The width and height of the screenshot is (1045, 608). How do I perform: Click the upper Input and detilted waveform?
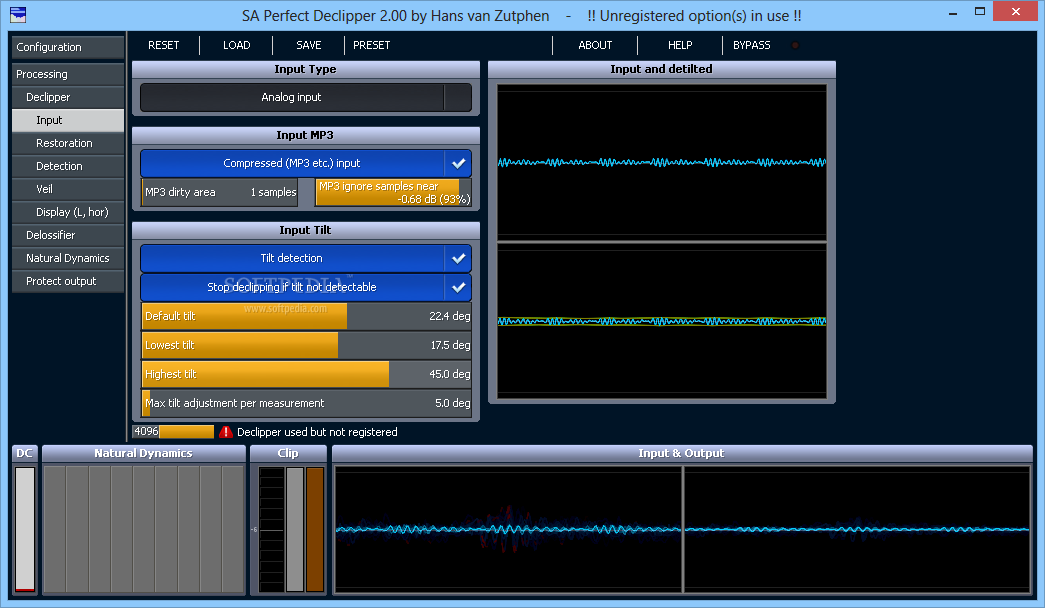click(662, 162)
